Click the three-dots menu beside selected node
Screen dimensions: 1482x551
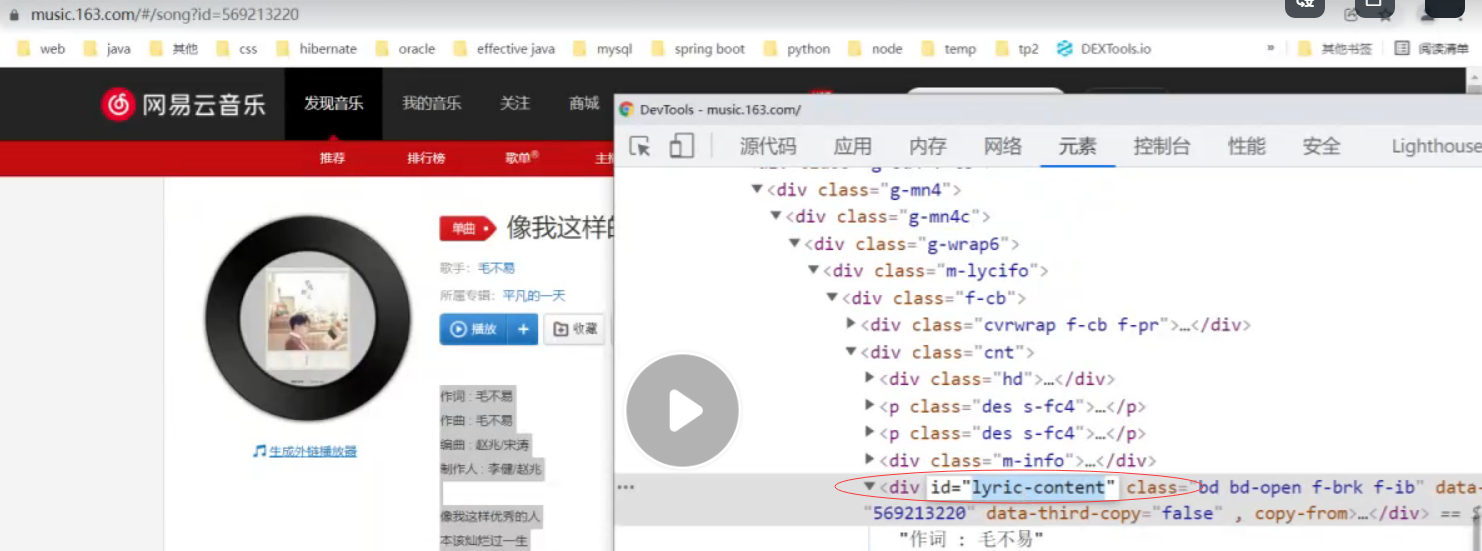[626, 487]
